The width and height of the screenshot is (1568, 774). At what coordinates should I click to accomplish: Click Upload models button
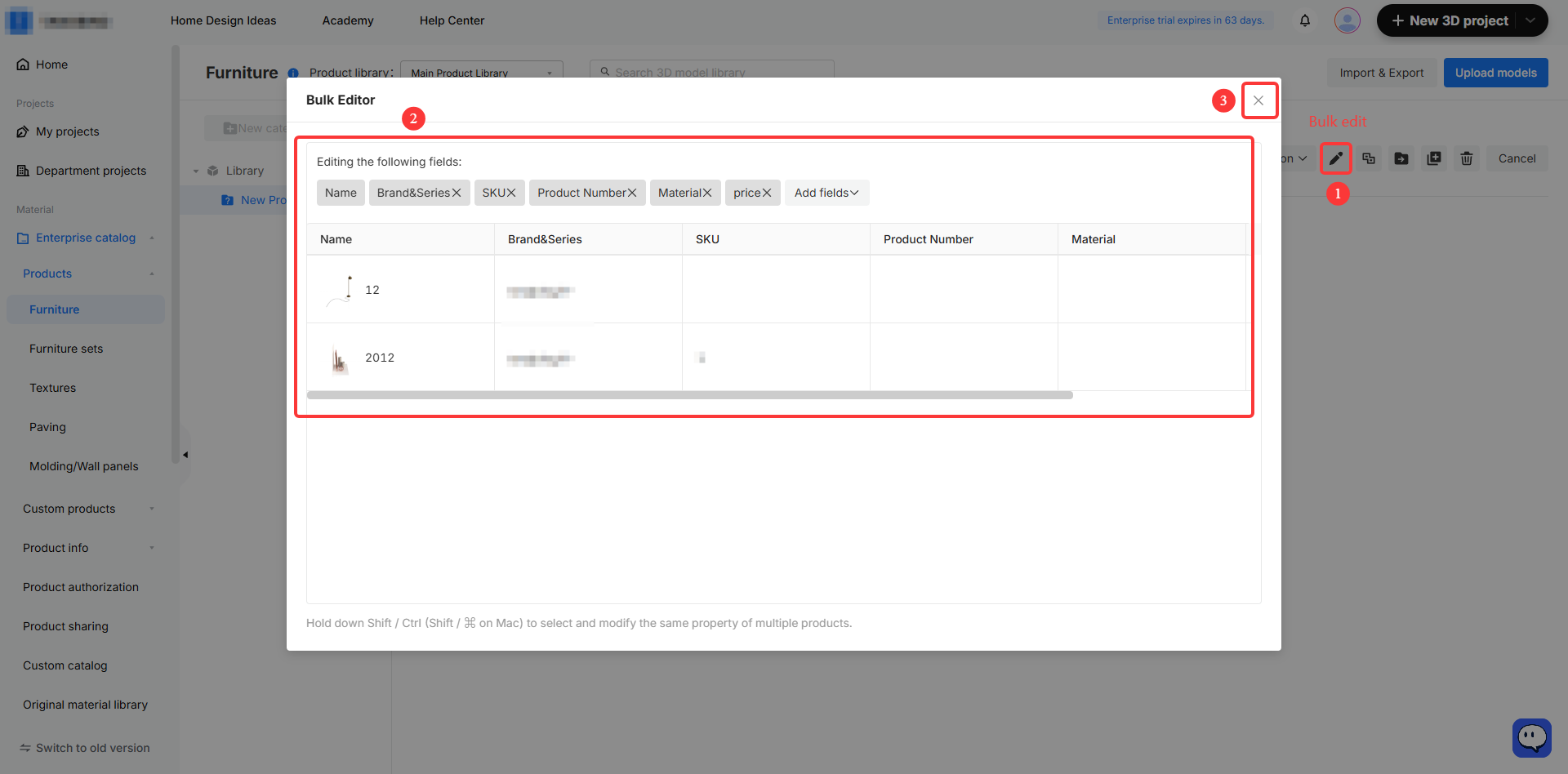(x=1495, y=73)
